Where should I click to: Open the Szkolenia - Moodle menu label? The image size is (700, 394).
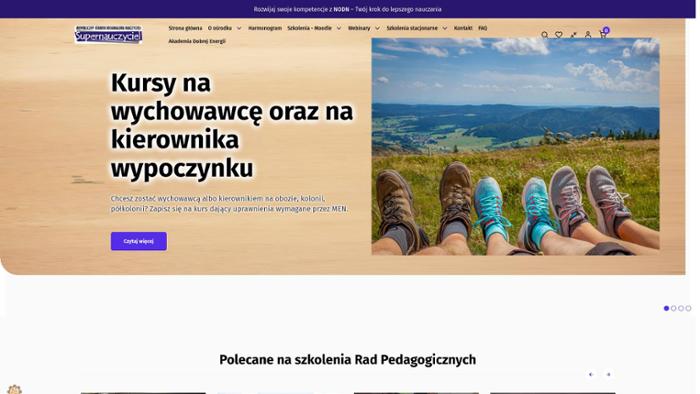pos(309,28)
